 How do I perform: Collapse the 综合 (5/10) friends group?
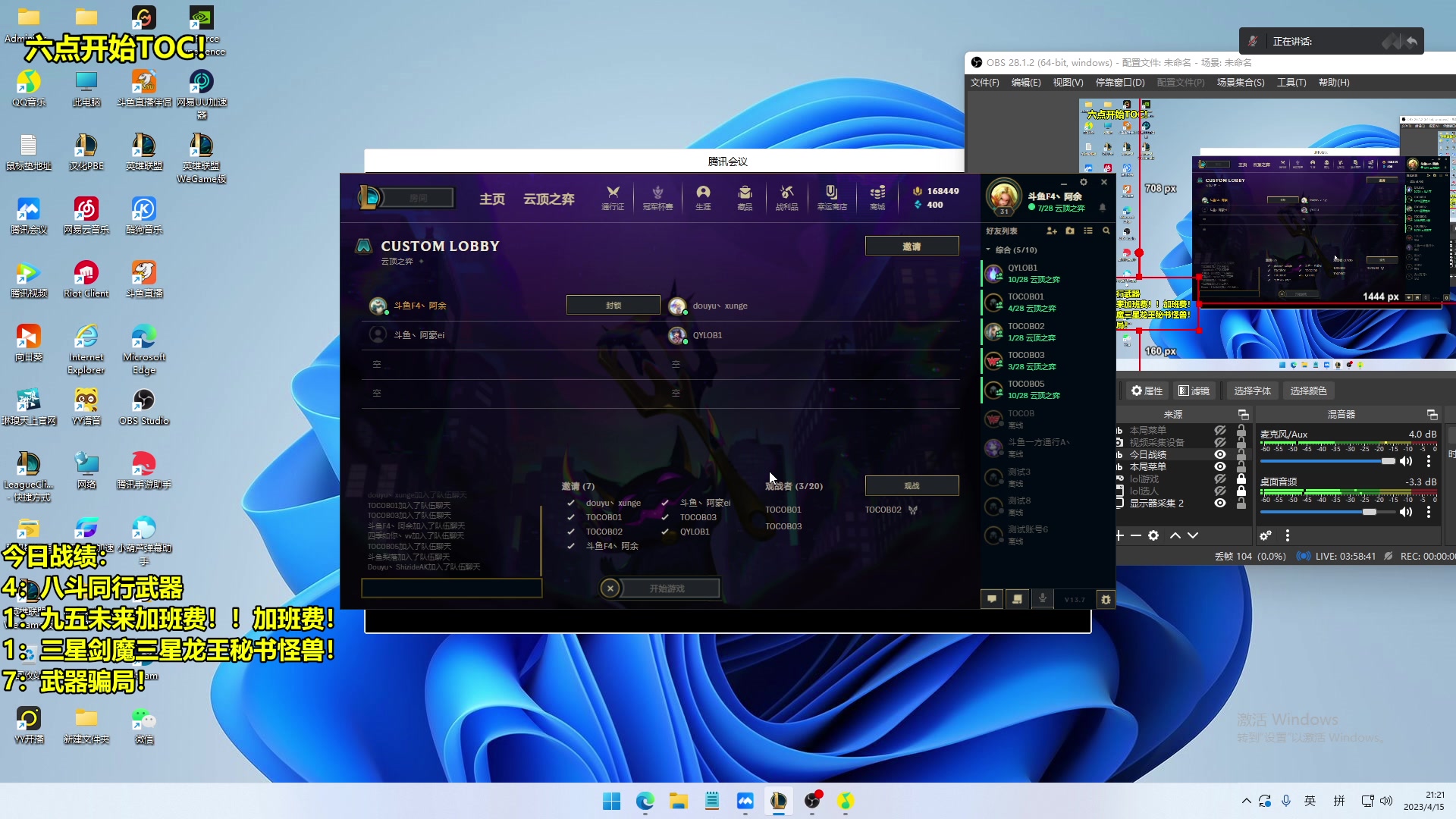[988, 249]
